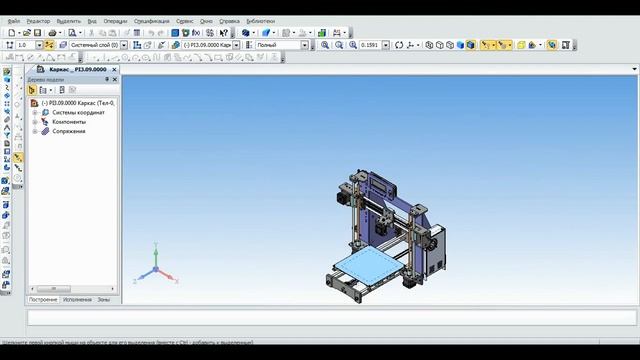
Task: Click the empty message input field at the bottom
Action: pos(332,318)
